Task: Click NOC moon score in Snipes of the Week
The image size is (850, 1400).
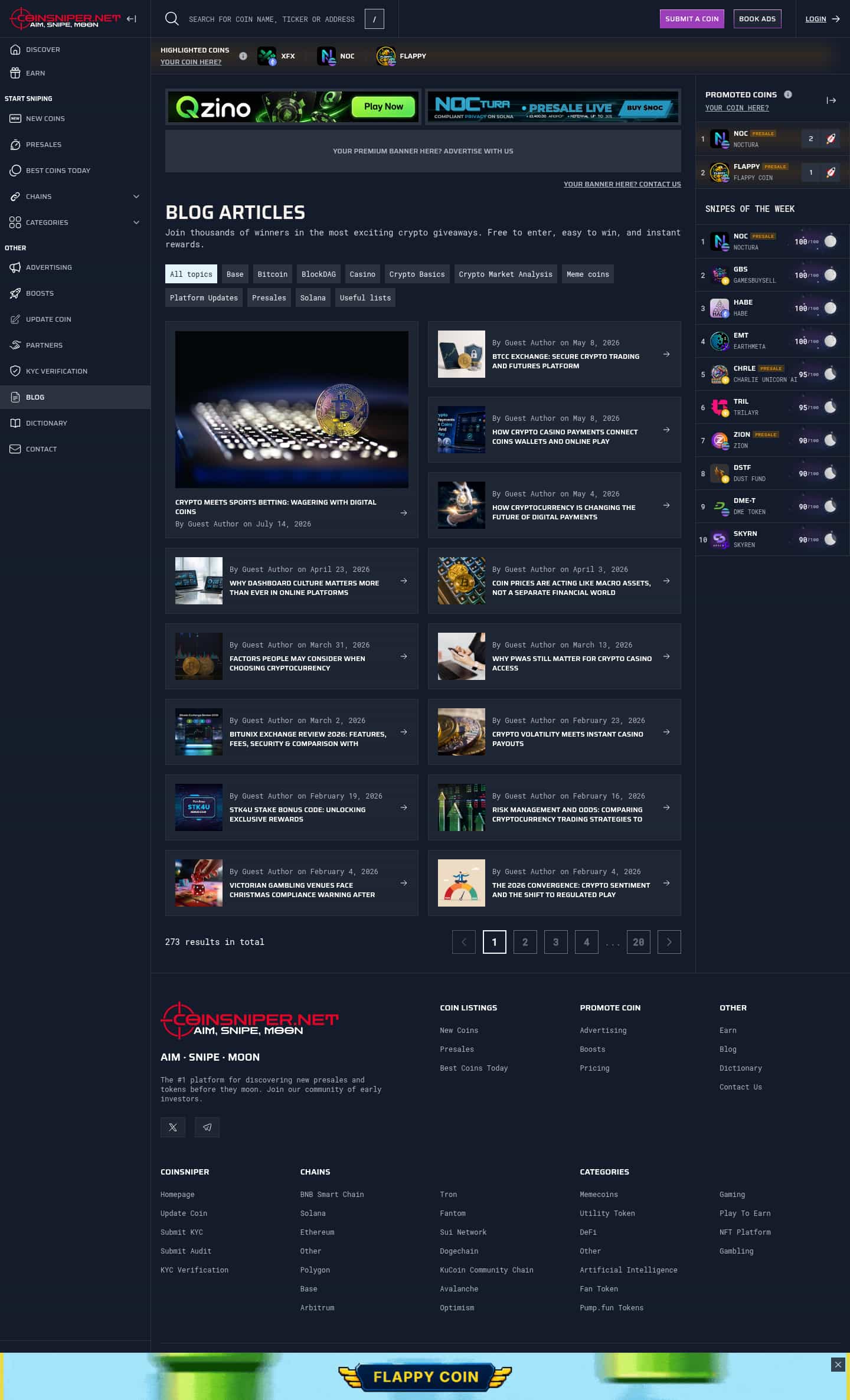Action: (815, 241)
